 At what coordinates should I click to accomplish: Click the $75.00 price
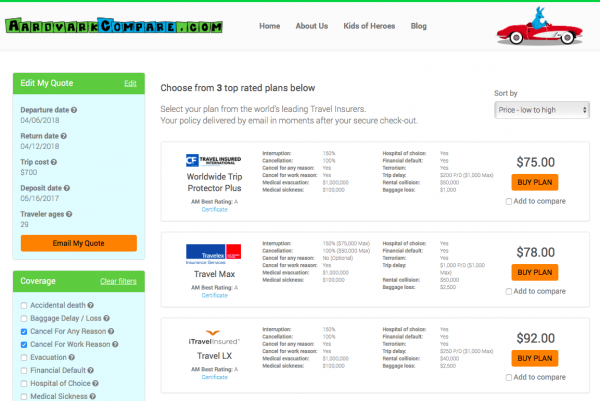coord(535,162)
